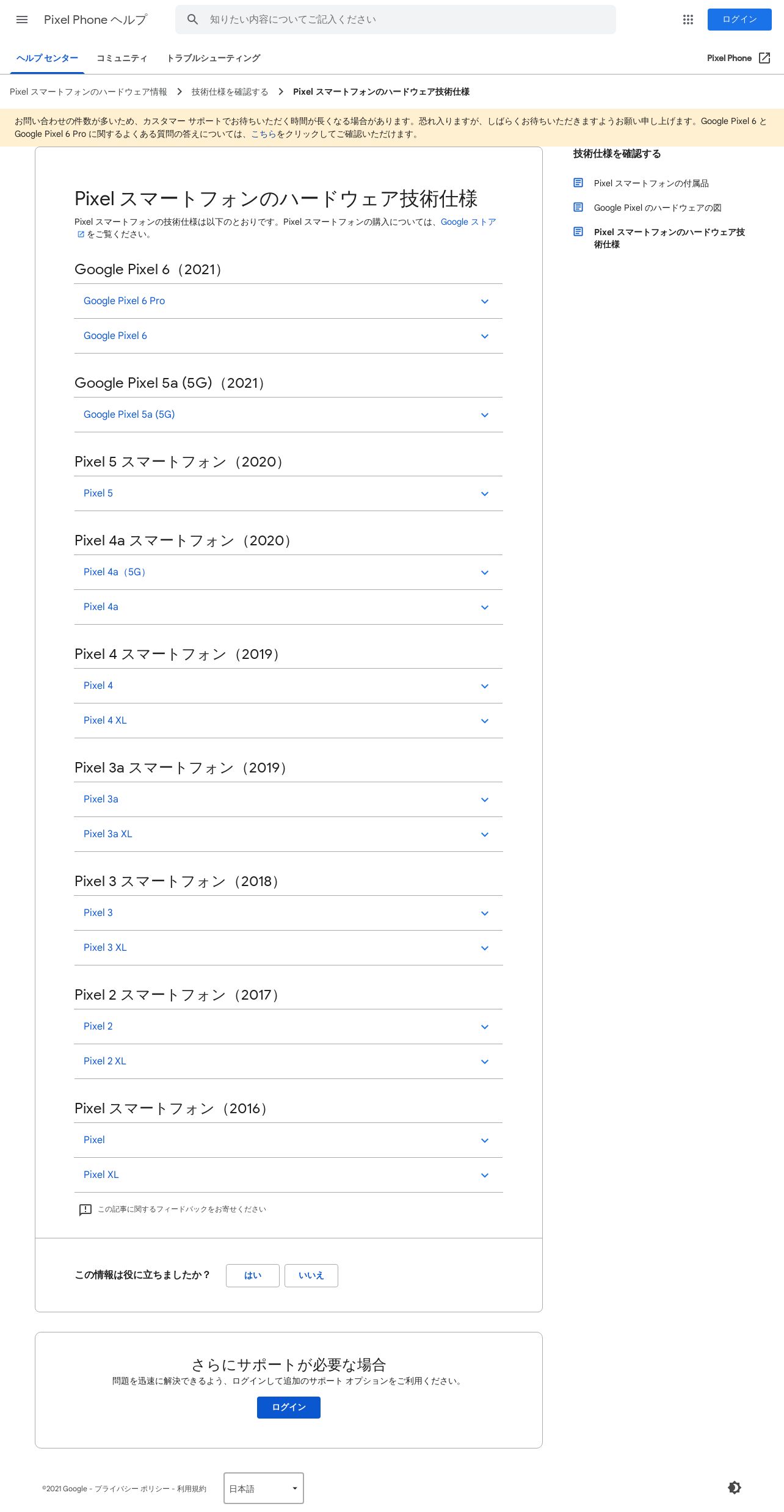
Task: Click the Google ストア external link
Action: point(468,222)
